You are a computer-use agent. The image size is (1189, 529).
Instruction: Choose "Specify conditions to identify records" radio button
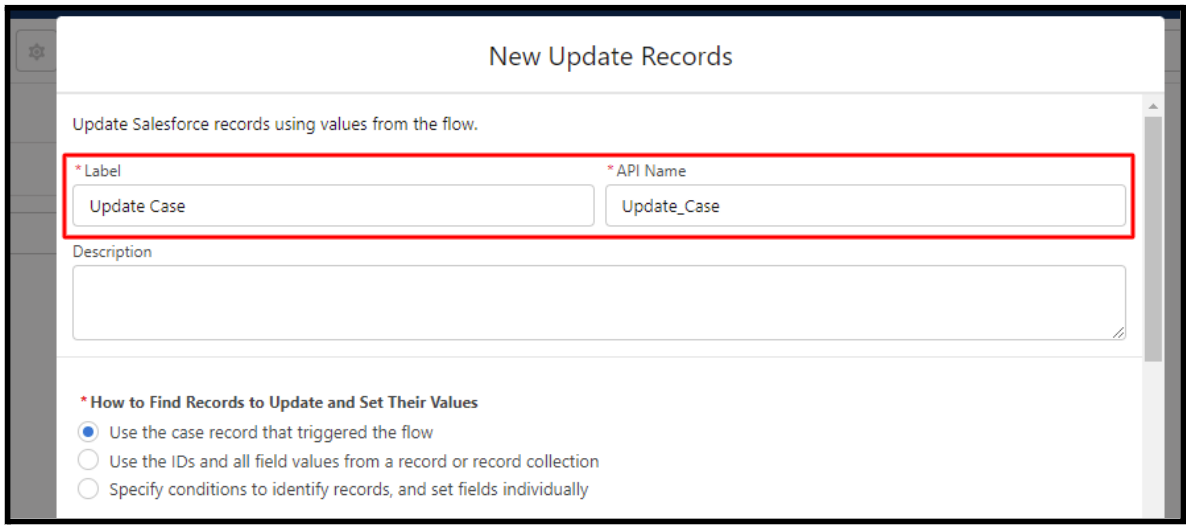89,489
